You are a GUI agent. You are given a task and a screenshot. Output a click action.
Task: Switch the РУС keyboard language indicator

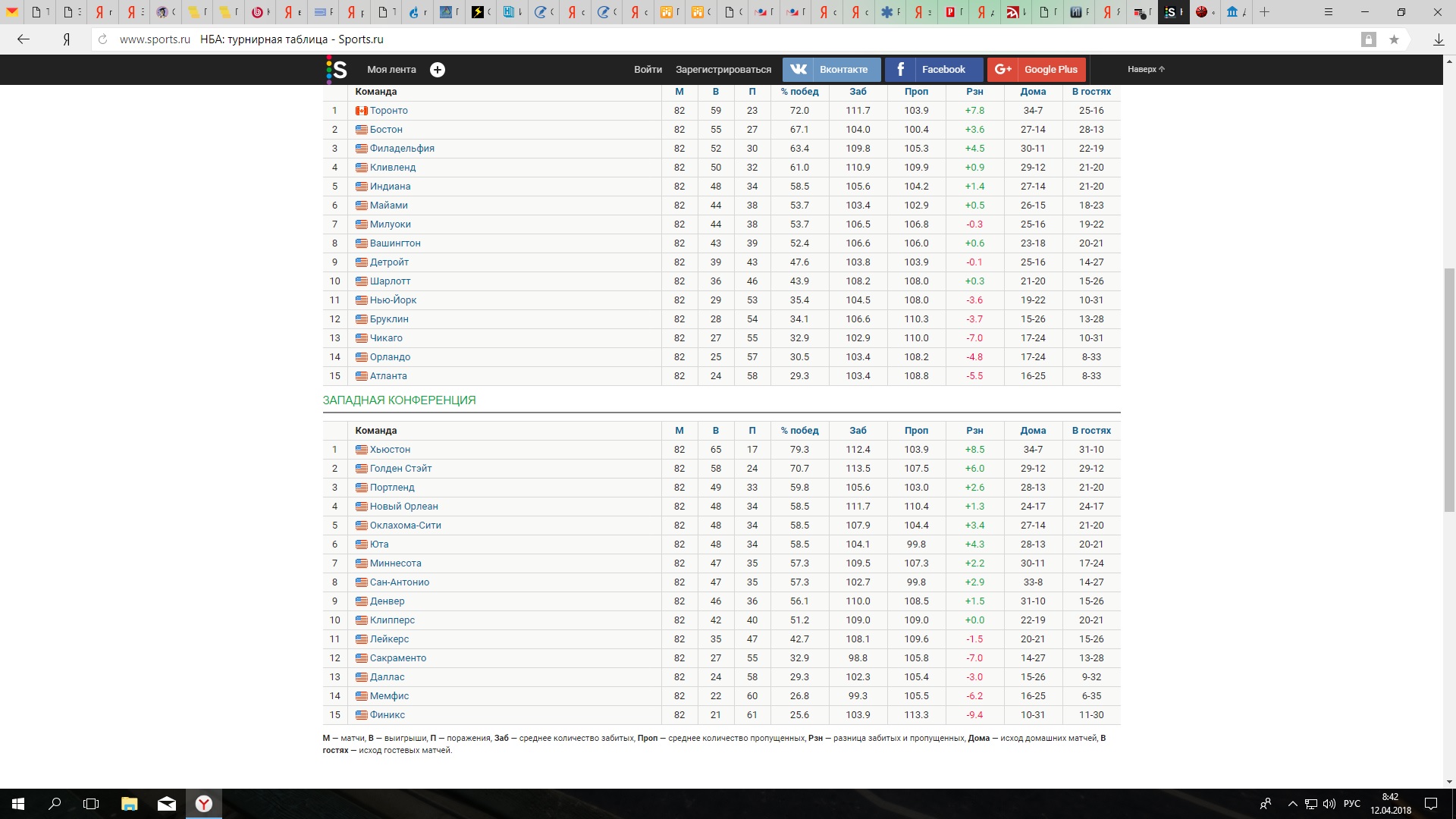coord(1351,804)
